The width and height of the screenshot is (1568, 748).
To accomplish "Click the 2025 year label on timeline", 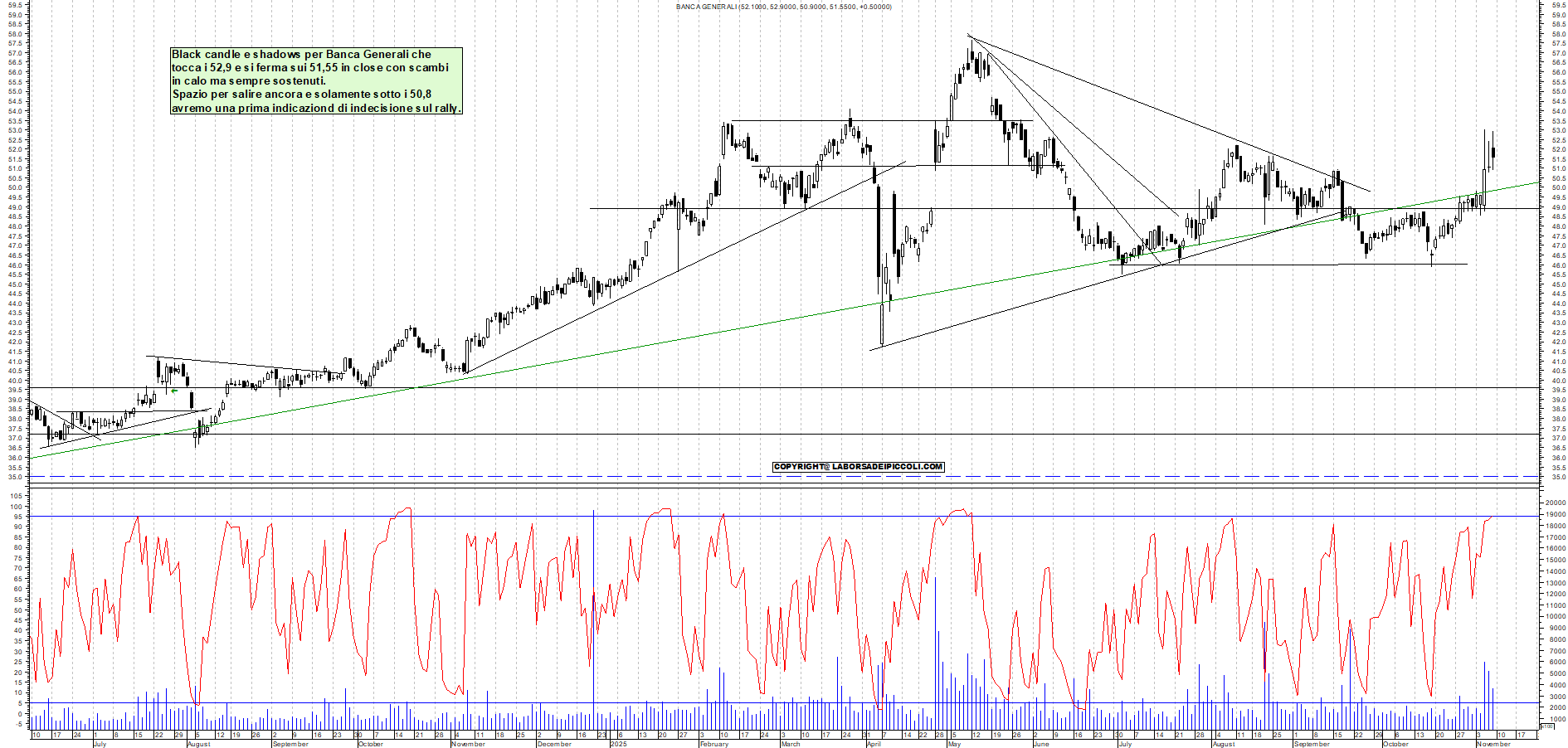I will (618, 744).
